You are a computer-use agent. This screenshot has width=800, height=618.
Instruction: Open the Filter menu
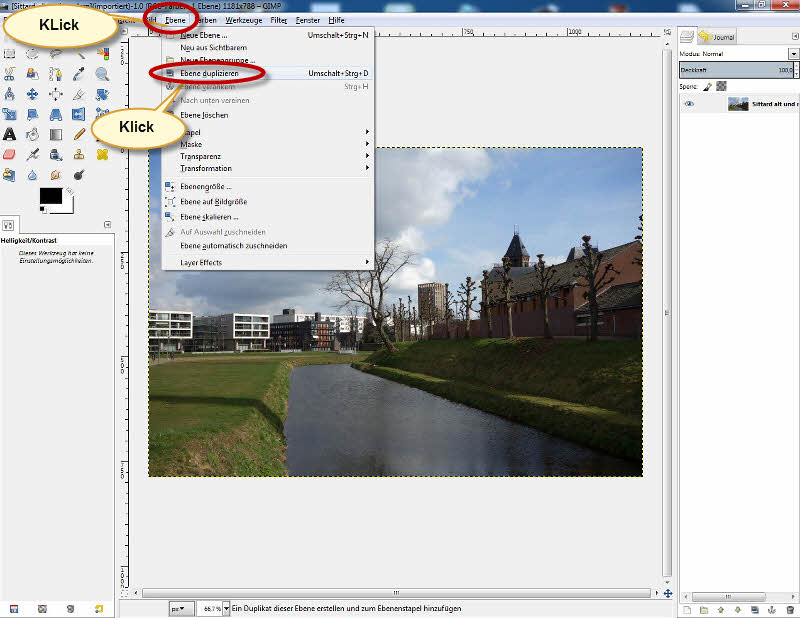[x=278, y=20]
